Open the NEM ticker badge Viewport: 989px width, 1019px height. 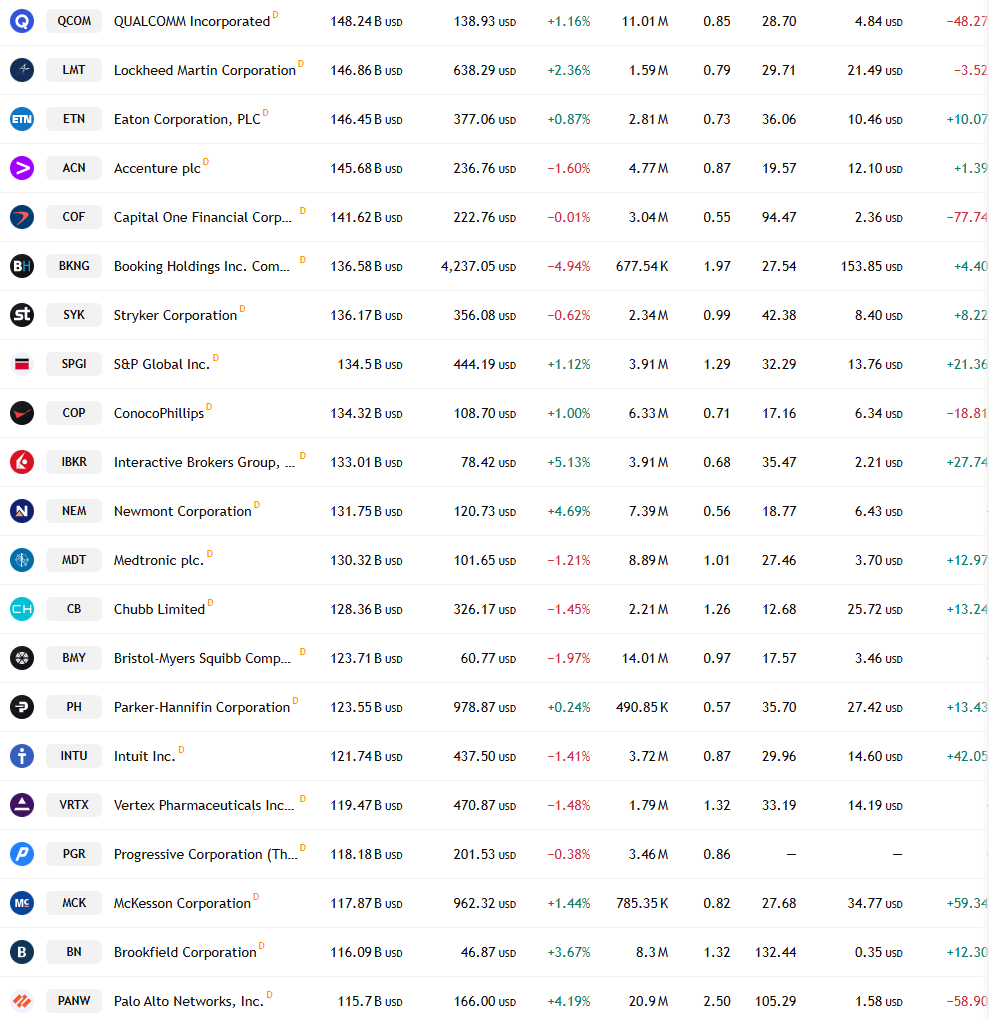(x=74, y=511)
